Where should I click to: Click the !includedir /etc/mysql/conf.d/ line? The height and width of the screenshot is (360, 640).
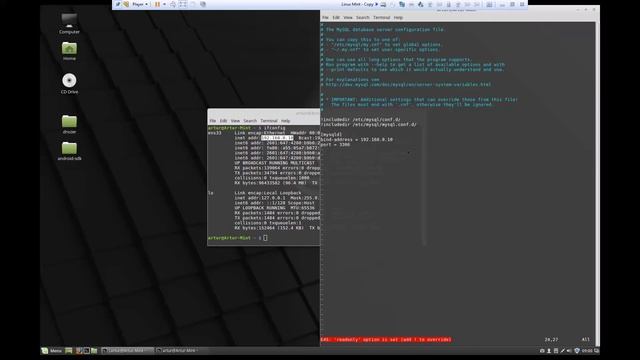point(361,120)
